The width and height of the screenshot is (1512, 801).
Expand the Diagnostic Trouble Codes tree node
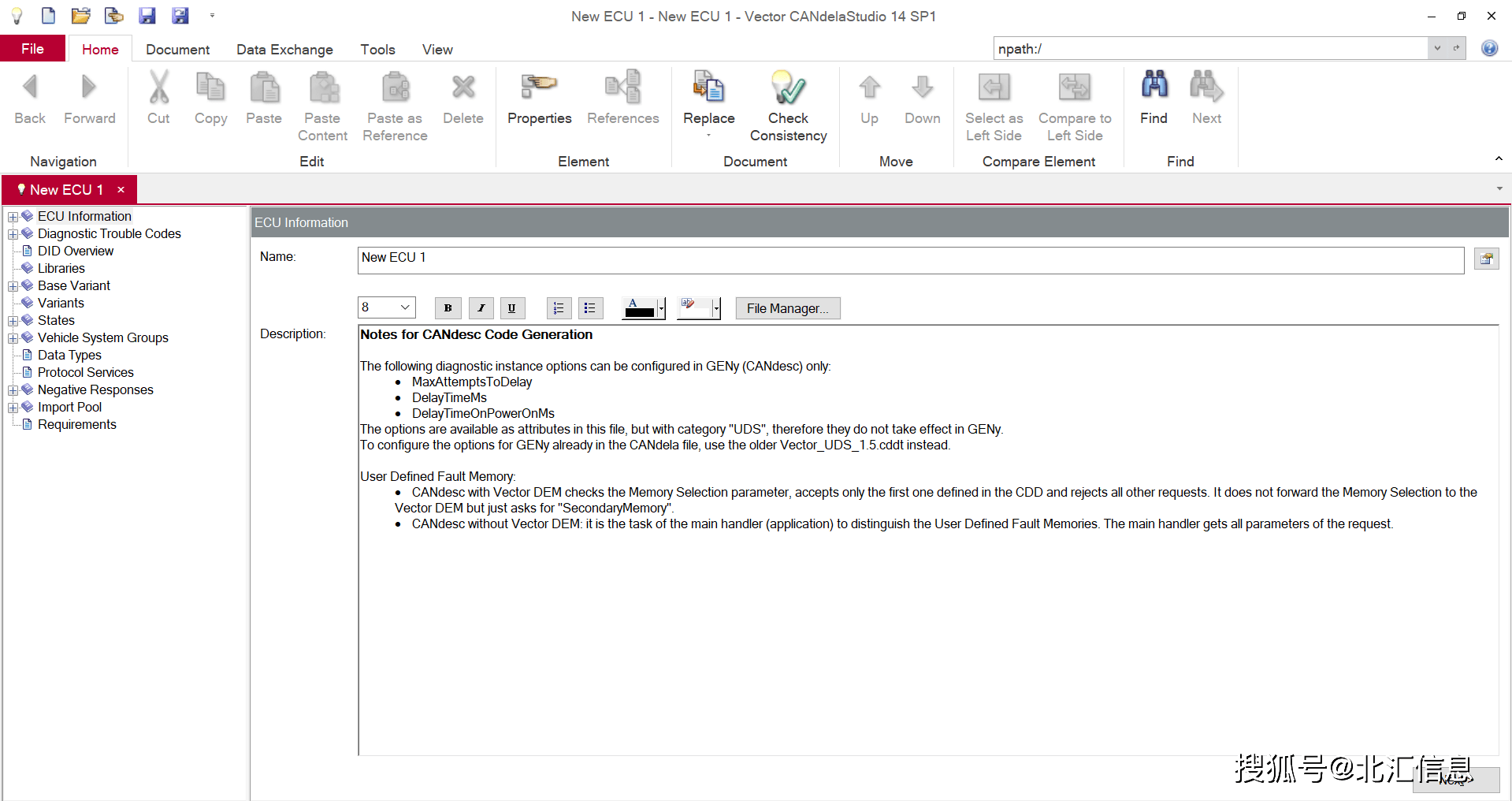[x=13, y=234]
